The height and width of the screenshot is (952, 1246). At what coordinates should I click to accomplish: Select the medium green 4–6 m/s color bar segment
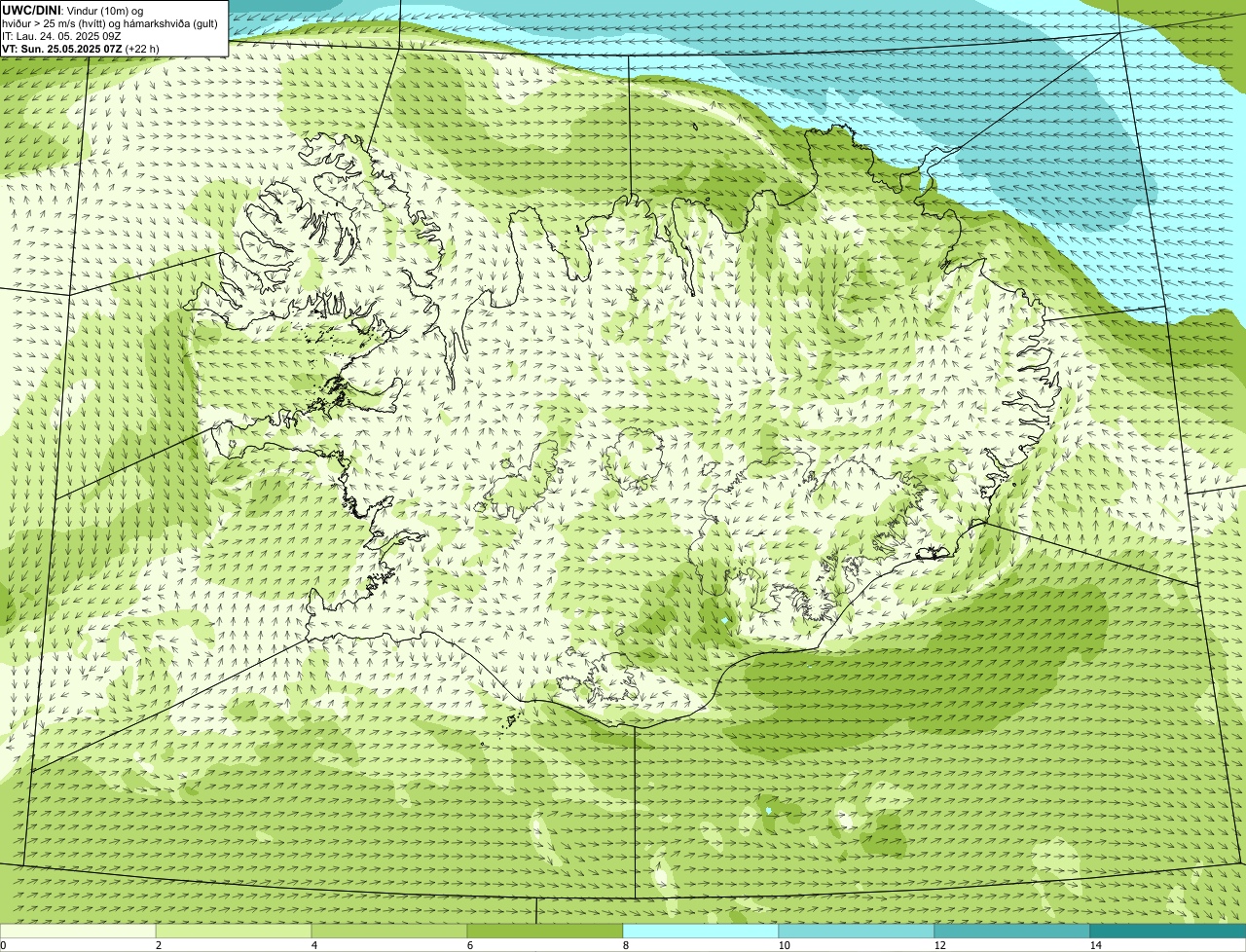[389, 931]
